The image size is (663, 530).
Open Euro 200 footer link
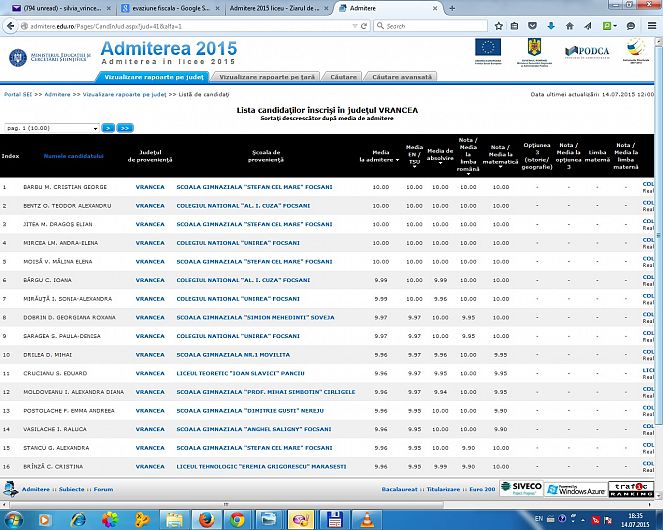(482, 489)
